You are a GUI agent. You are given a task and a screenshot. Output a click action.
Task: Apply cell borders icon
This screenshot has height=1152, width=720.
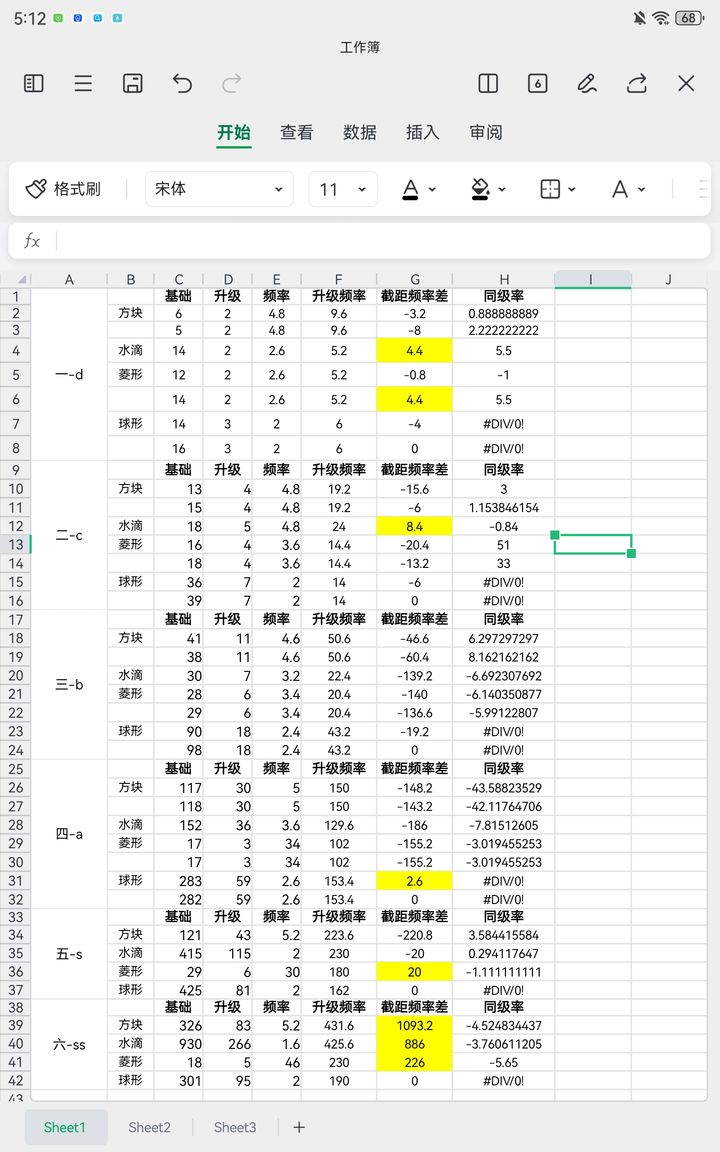coord(550,189)
